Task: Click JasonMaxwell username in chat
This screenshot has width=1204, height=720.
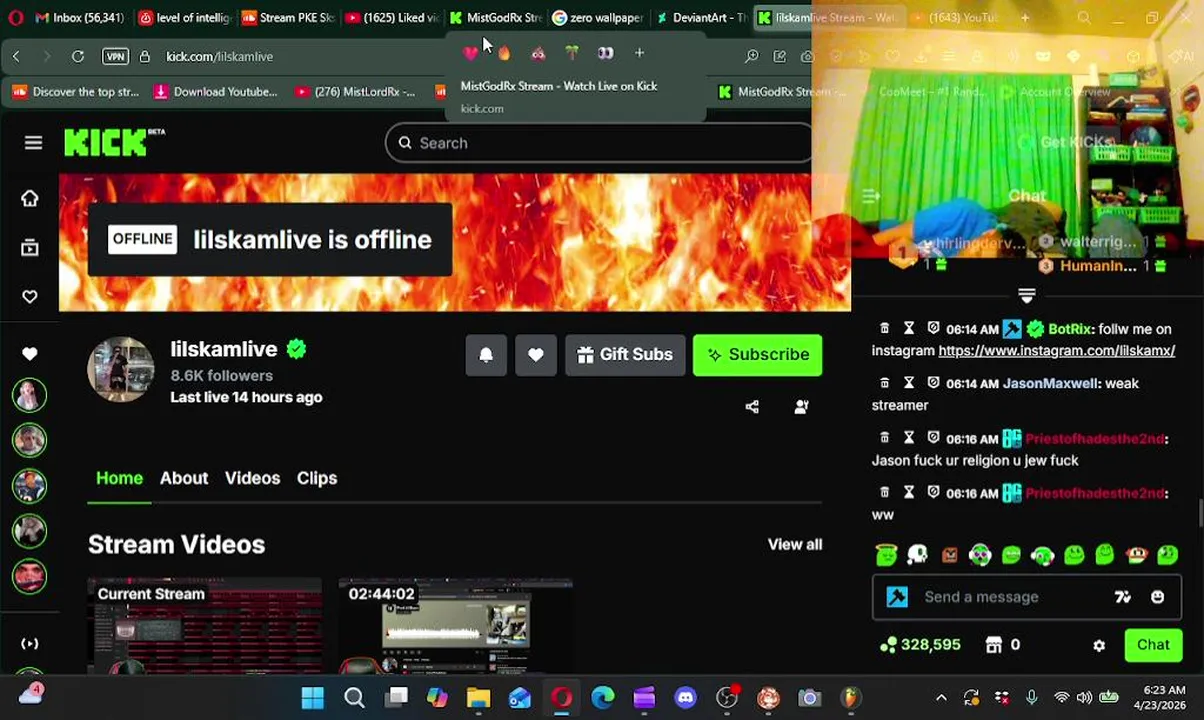Action: pos(1050,383)
